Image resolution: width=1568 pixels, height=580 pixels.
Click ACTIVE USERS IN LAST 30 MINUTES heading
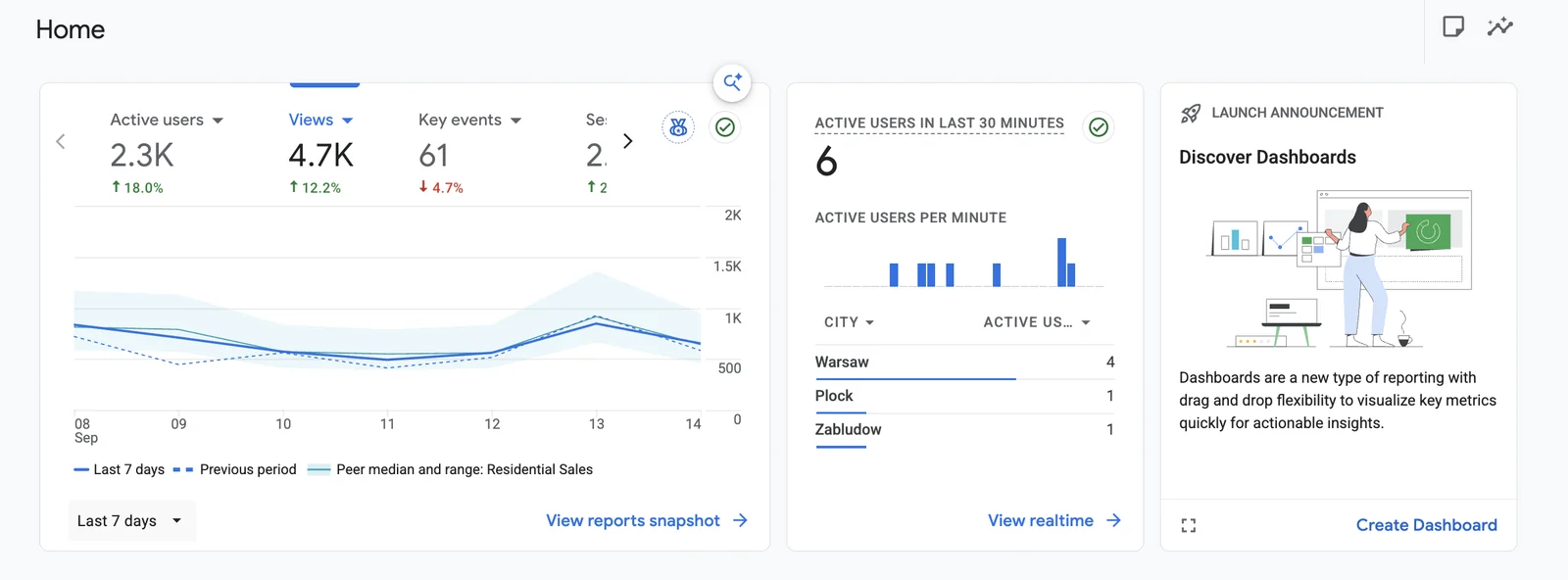click(x=940, y=123)
